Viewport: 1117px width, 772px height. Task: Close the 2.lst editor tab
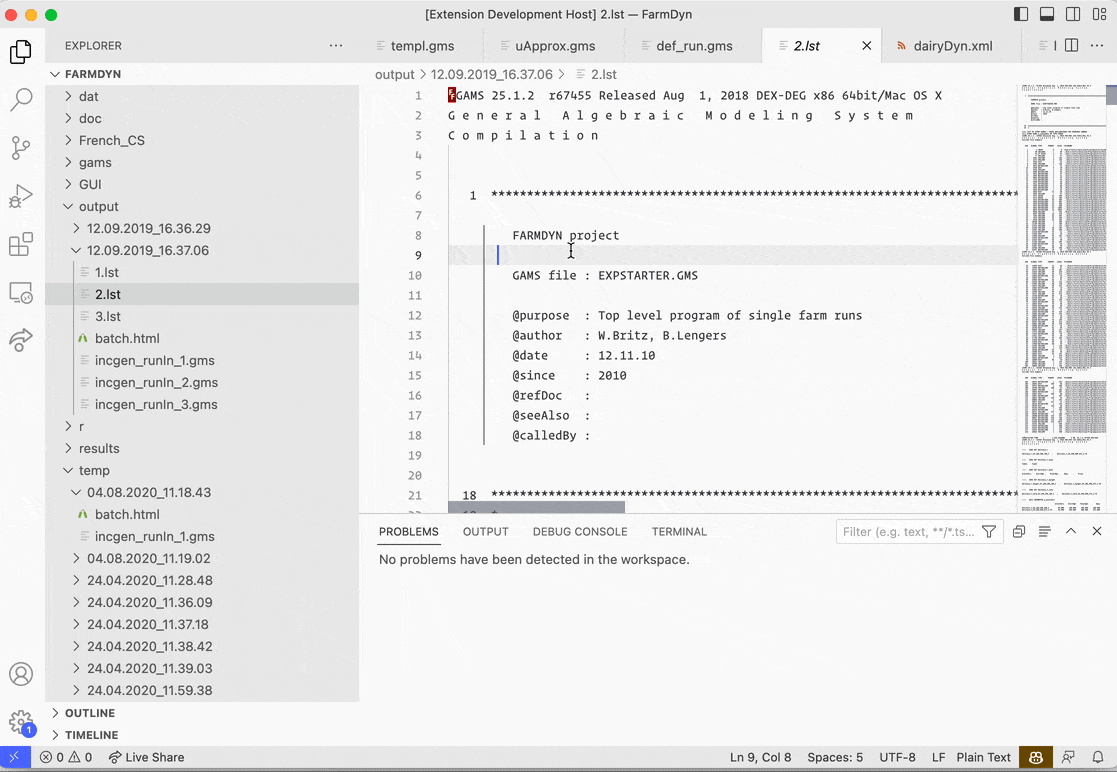click(x=867, y=46)
